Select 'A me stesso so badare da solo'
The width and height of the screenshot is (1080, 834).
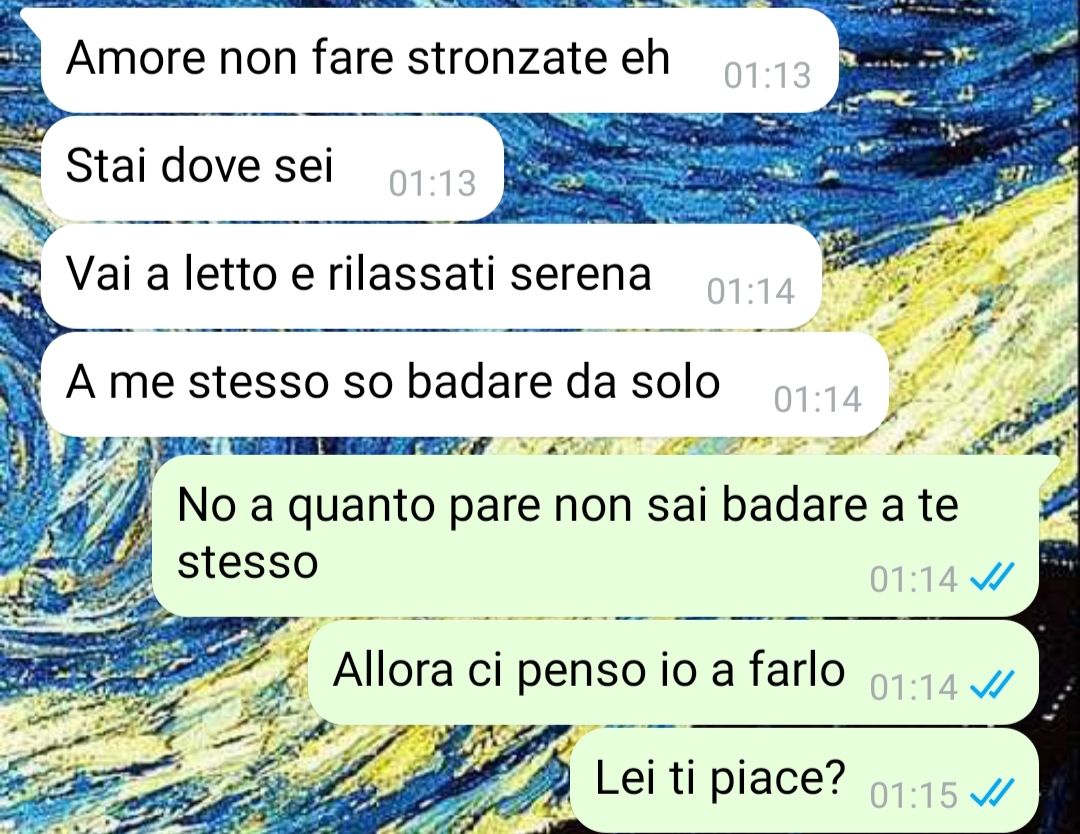(x=464, y=384)
